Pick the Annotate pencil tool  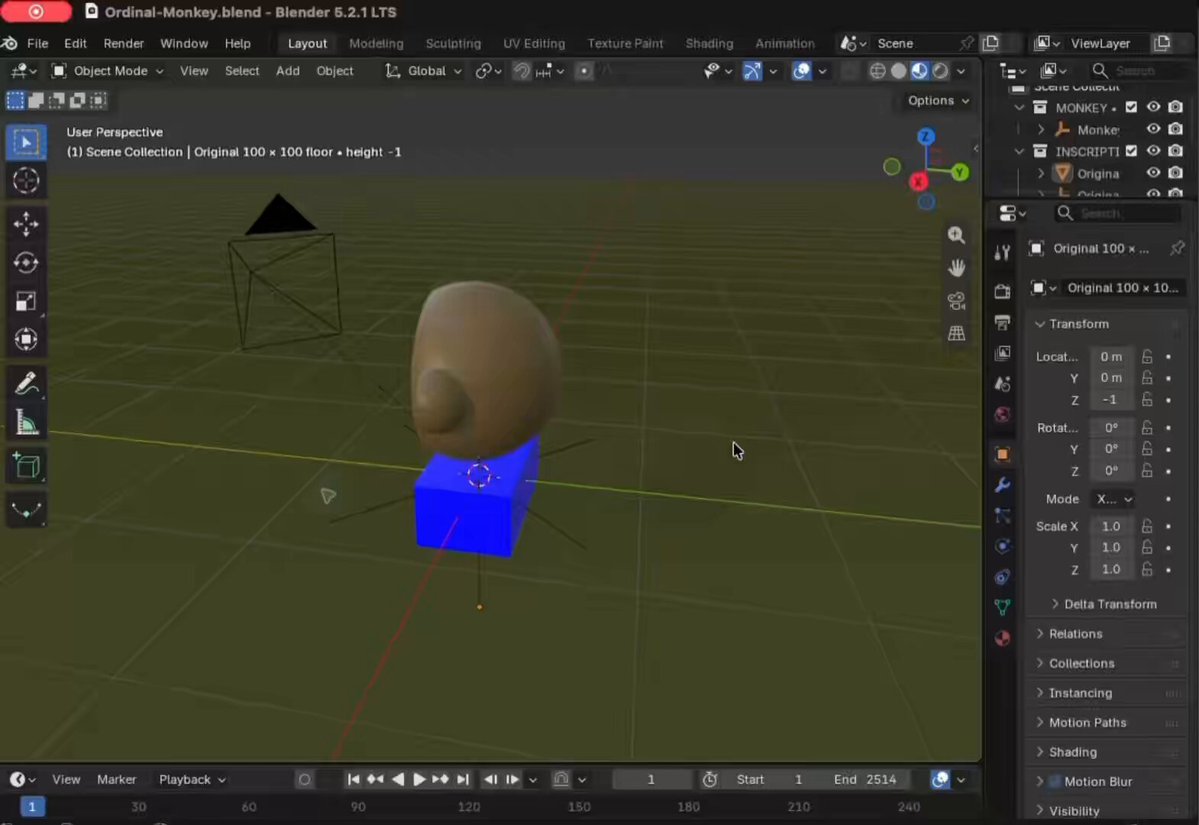click(26, 383)
